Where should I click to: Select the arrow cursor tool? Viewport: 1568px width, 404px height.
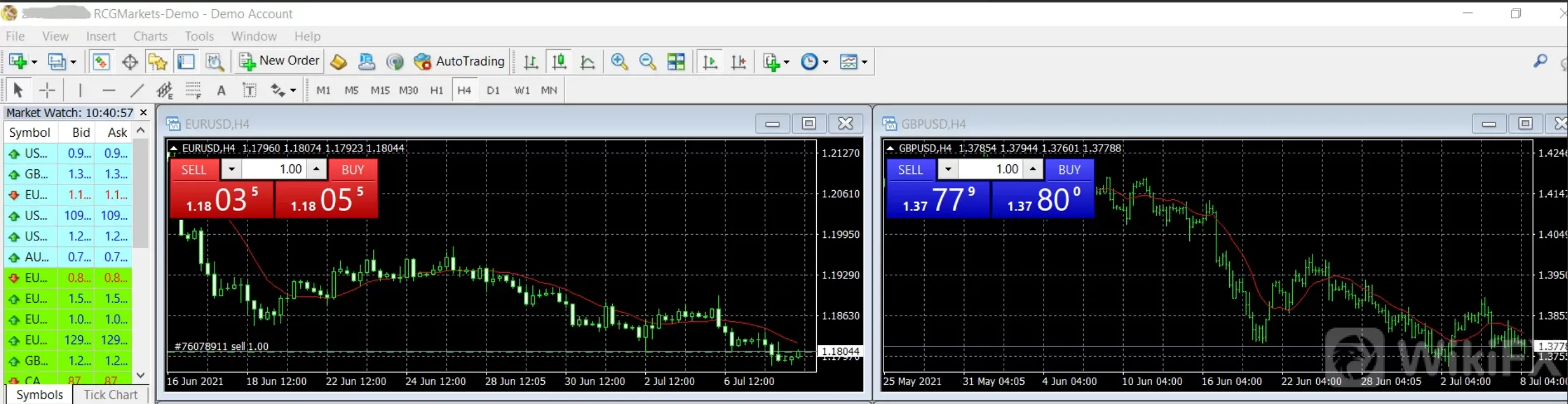coord(18,90)
